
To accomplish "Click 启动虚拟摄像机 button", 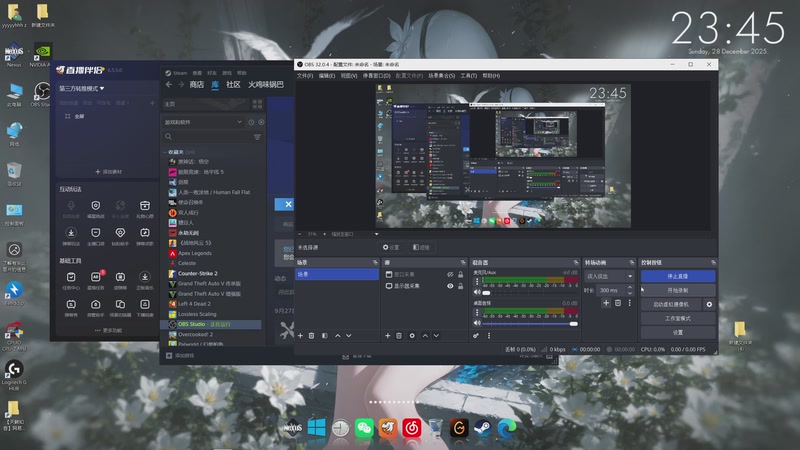I will 671,304.
